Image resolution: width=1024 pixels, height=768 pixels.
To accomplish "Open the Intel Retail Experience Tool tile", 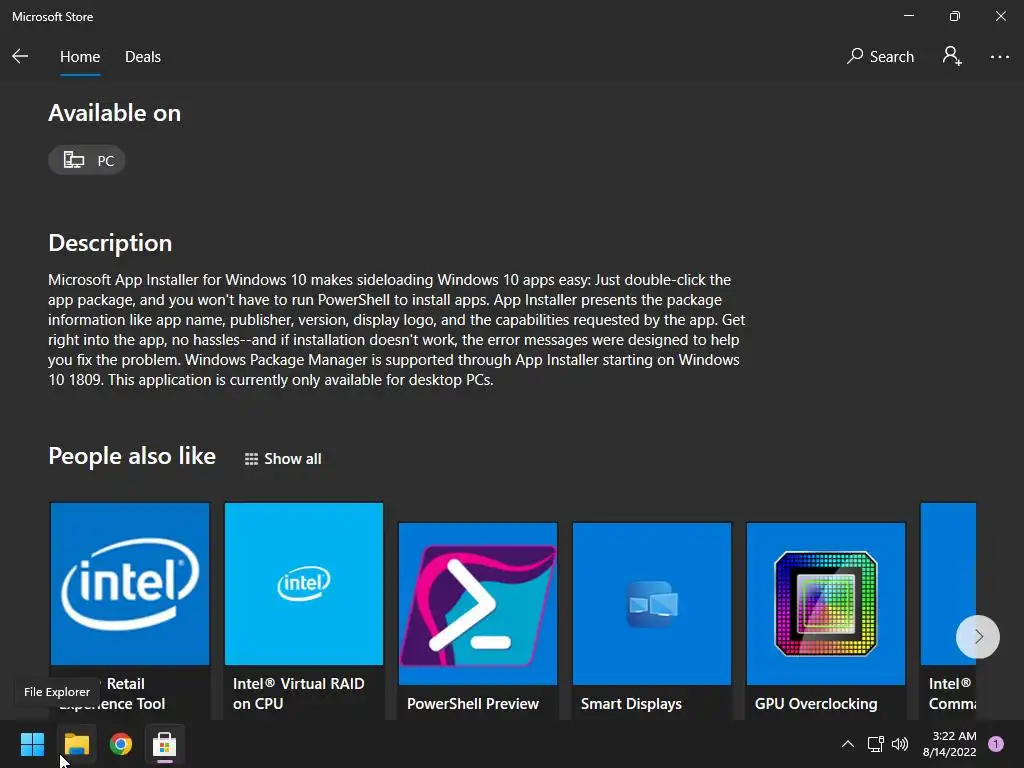I will coord(130,610).
